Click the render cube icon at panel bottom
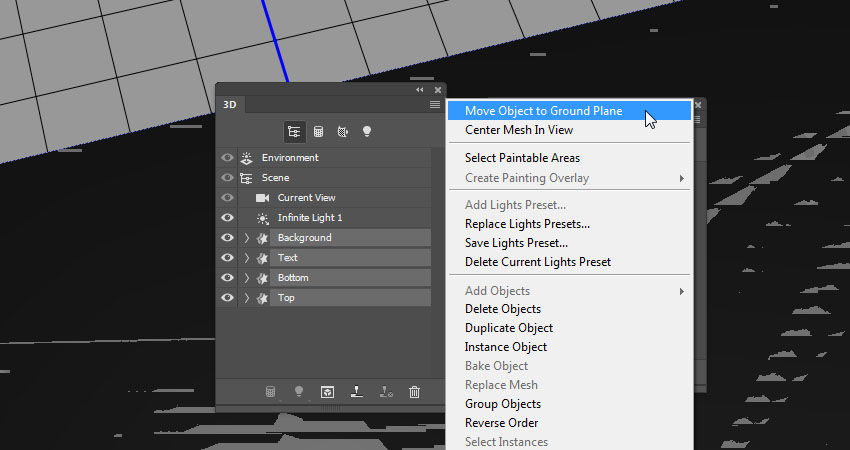Viewport: 850px width, 450px height. click(327, 392)
